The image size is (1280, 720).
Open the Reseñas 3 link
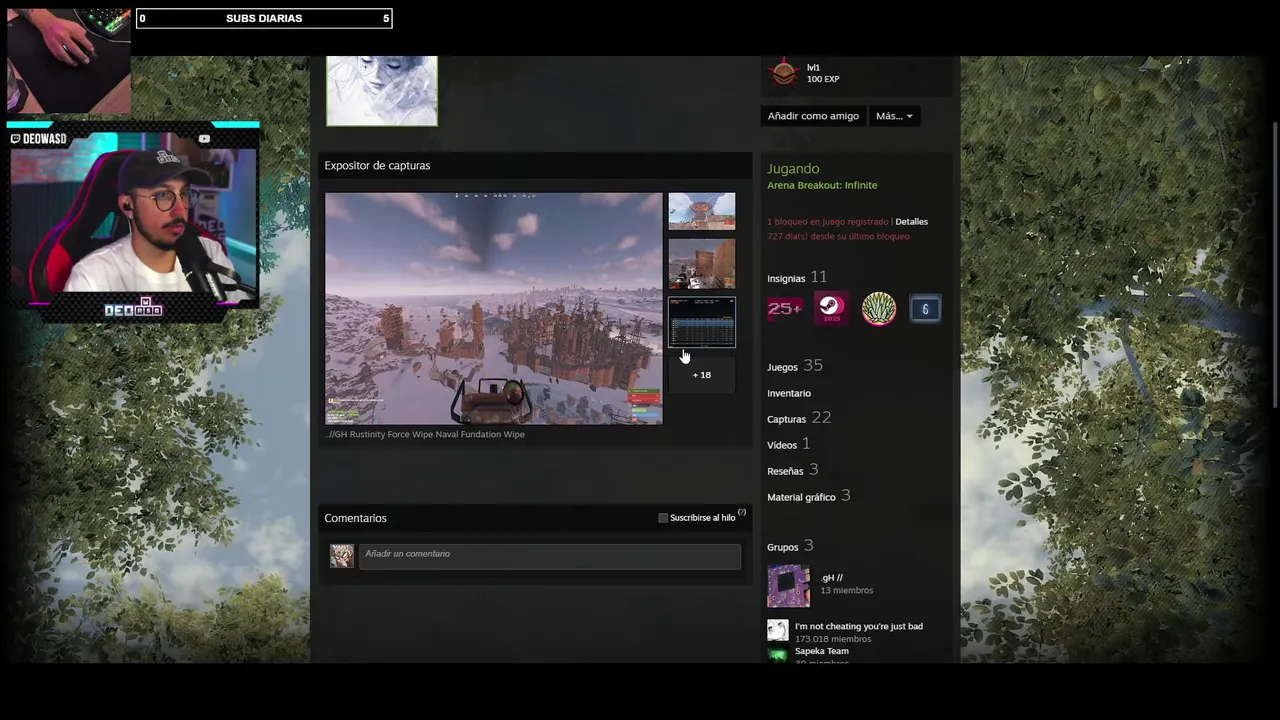coord(792,470)
